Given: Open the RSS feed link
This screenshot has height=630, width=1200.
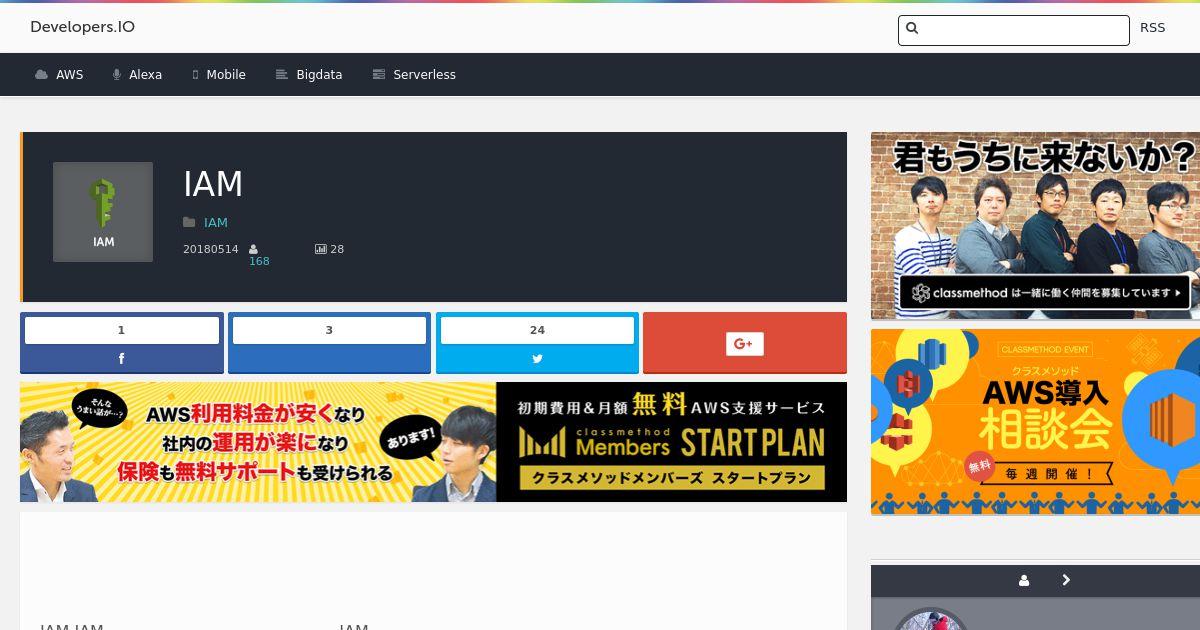Looking at the screenshot, I should point(1152,28).
